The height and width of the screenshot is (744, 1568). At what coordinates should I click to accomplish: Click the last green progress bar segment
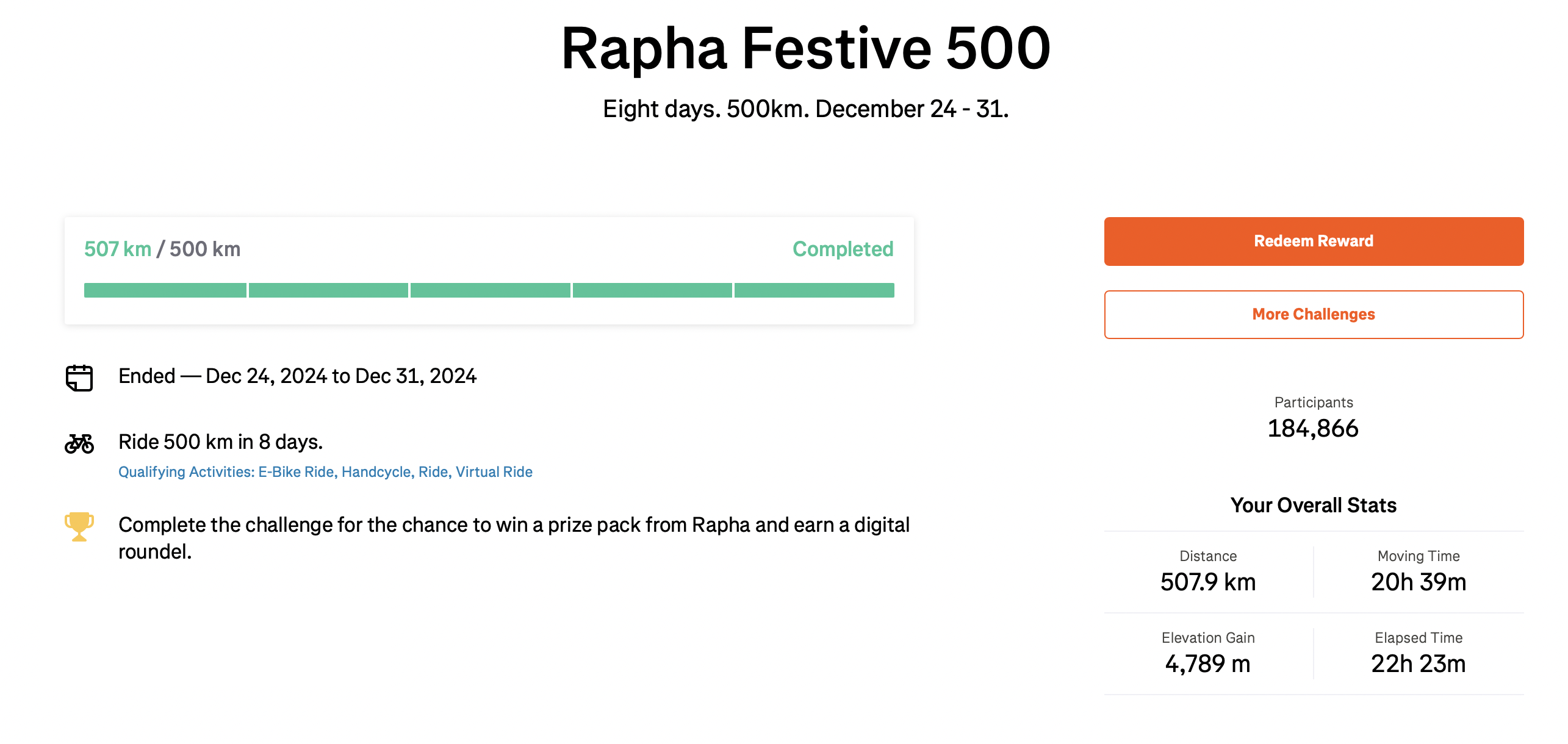click(x=815, y=290)
